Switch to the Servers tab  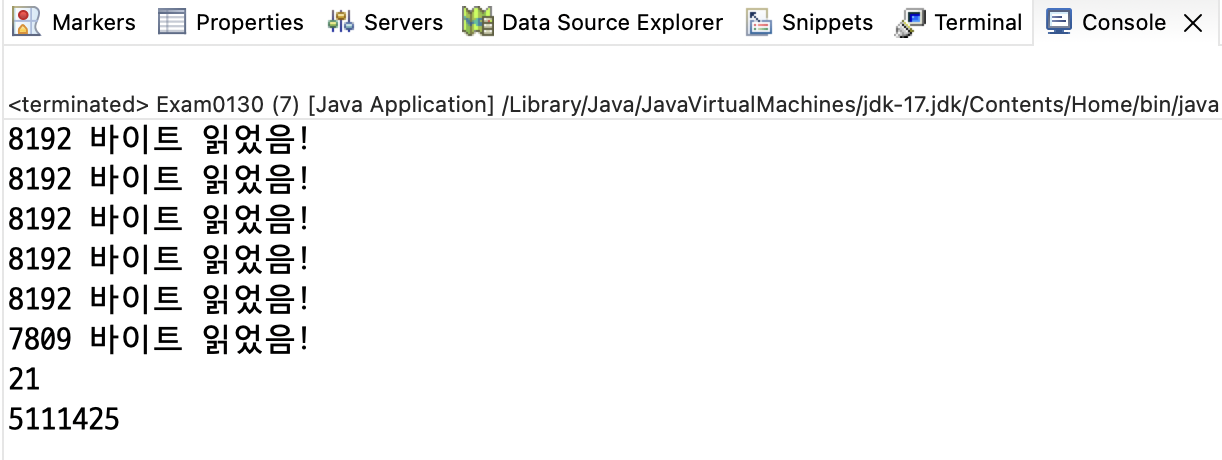tap(404, 22)
